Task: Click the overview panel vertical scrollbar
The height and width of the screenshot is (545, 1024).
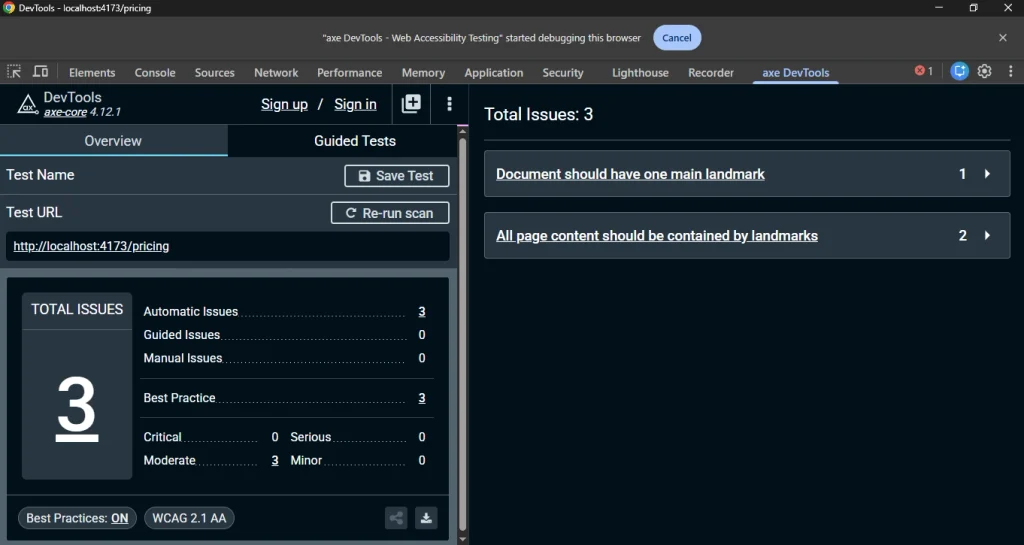Action: 462,333
